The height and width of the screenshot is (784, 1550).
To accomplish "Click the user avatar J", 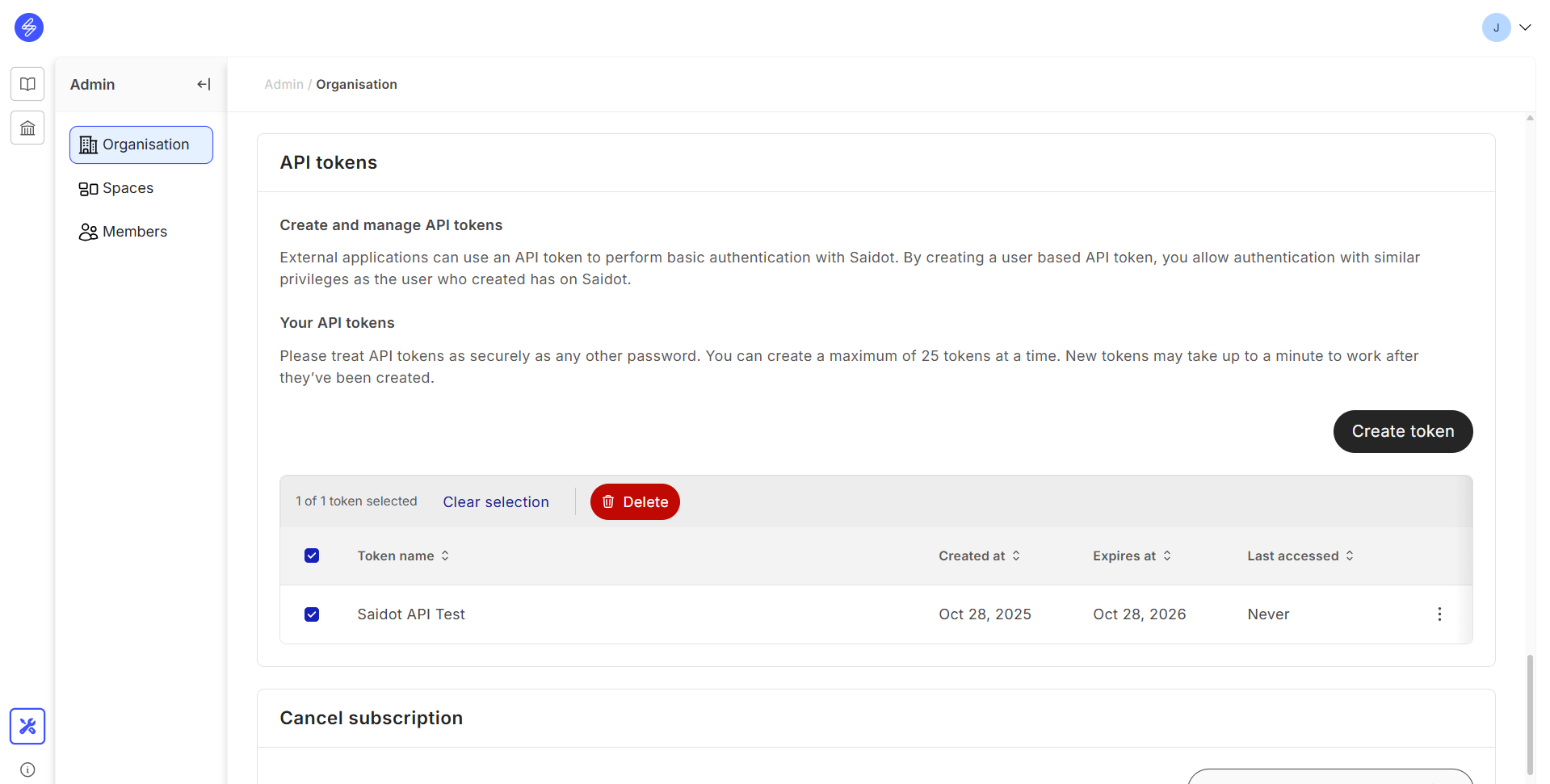I will [1496, 27].
